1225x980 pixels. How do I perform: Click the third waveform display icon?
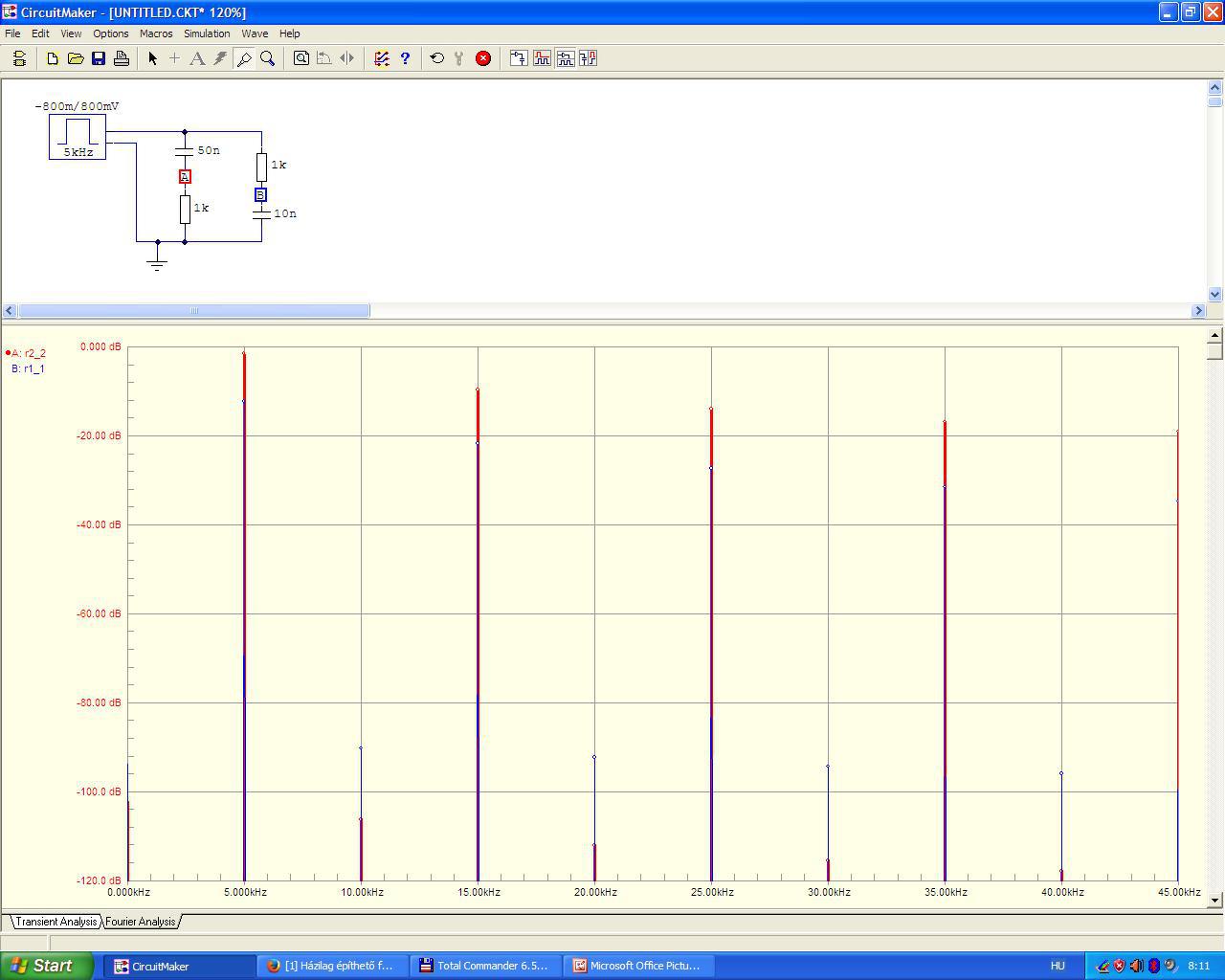coord(565,58)
